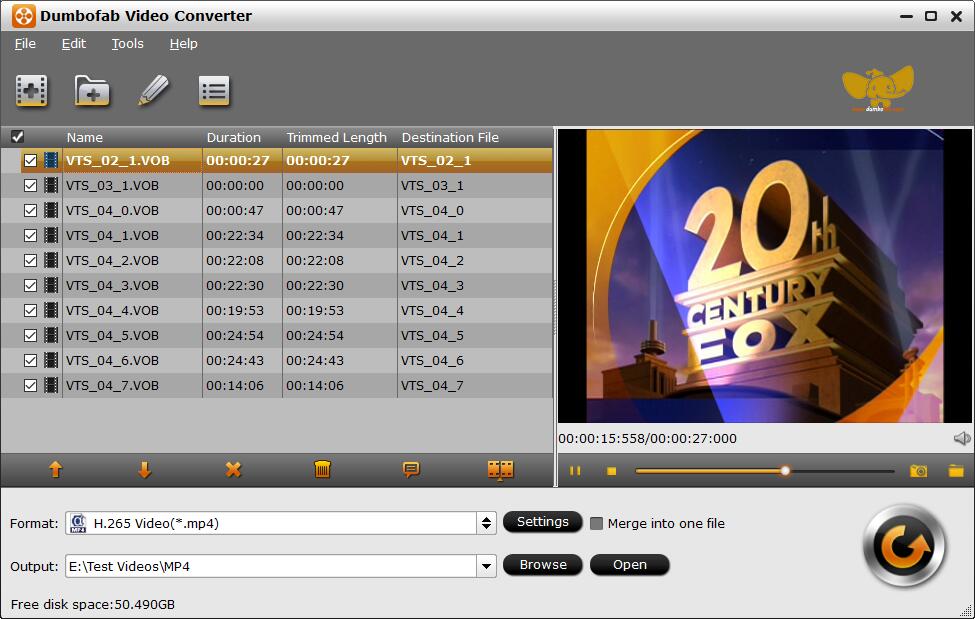The image size is (975, 619).
Task: Open the Help menu
Action: 183,44
